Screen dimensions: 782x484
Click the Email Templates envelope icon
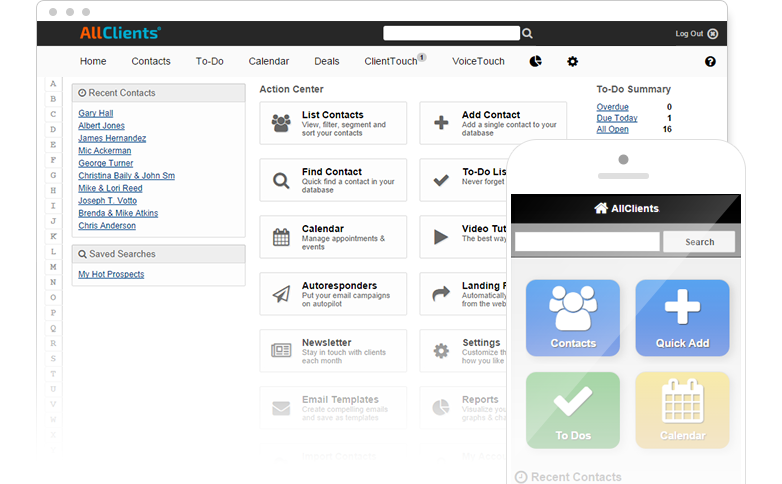point(281,408)
